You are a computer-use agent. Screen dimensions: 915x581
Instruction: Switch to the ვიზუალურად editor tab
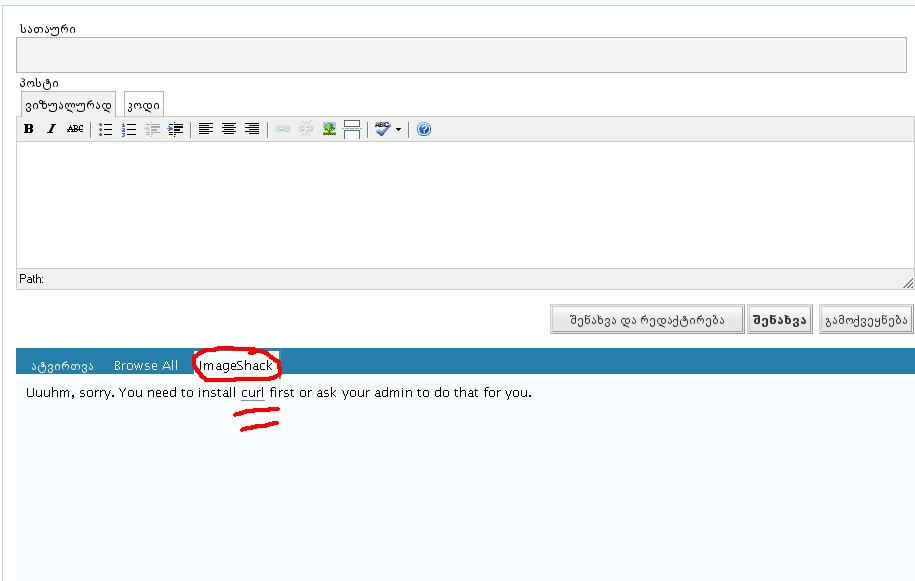click(68, 105)
